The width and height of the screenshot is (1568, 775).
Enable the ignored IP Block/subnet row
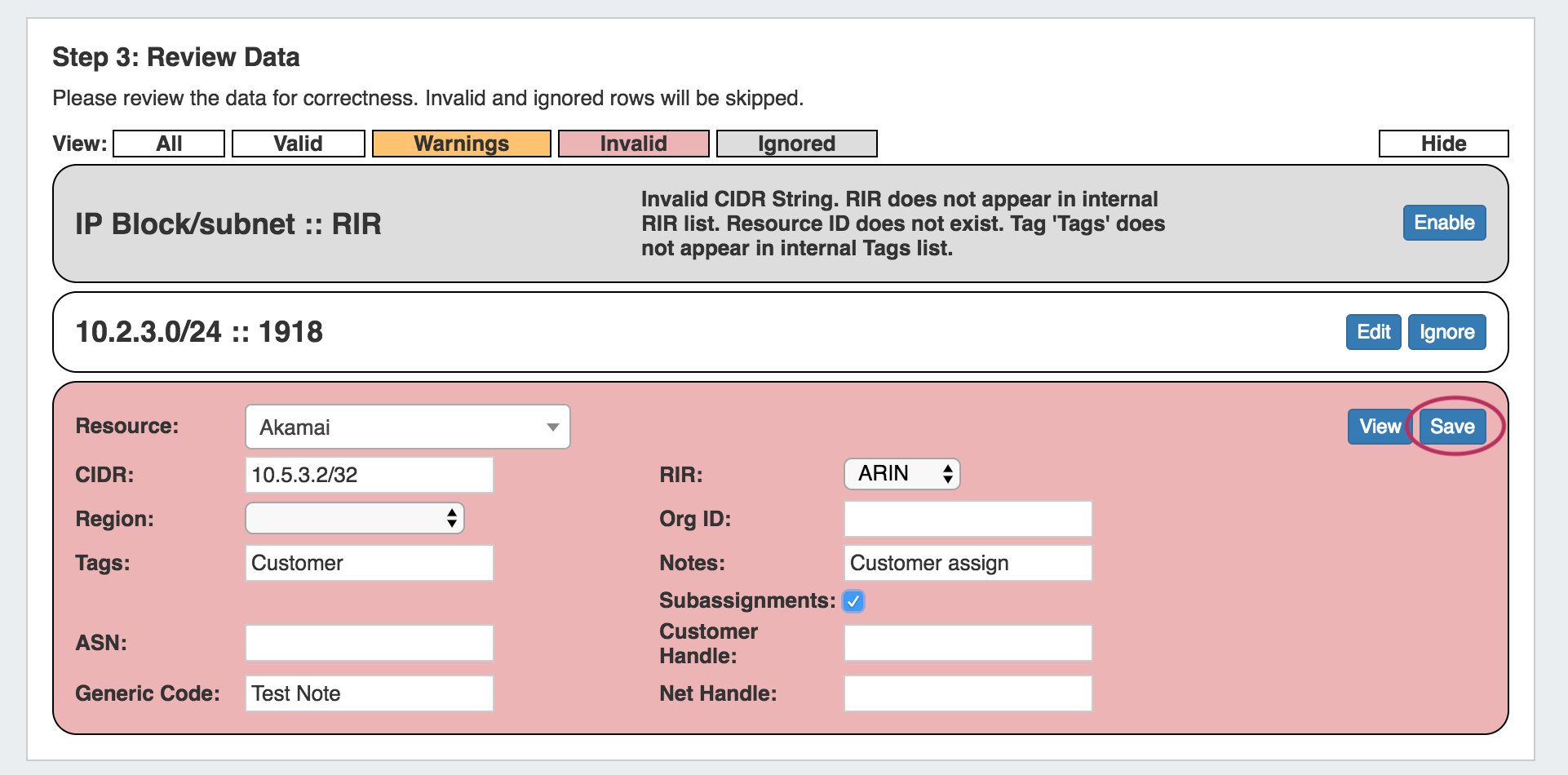1444,223
